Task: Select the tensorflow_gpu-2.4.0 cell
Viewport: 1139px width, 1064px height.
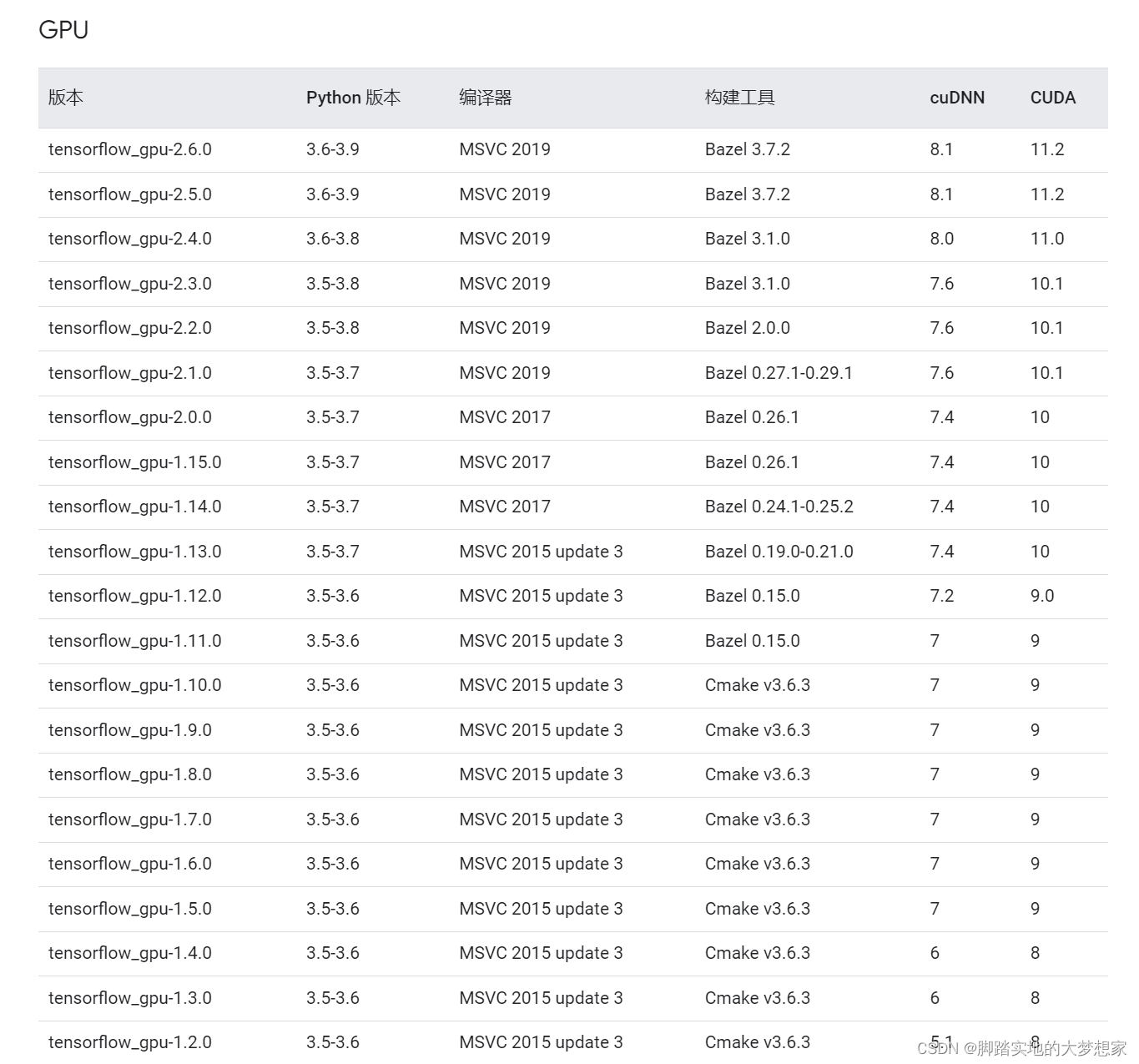Action: tap(130, 239)
